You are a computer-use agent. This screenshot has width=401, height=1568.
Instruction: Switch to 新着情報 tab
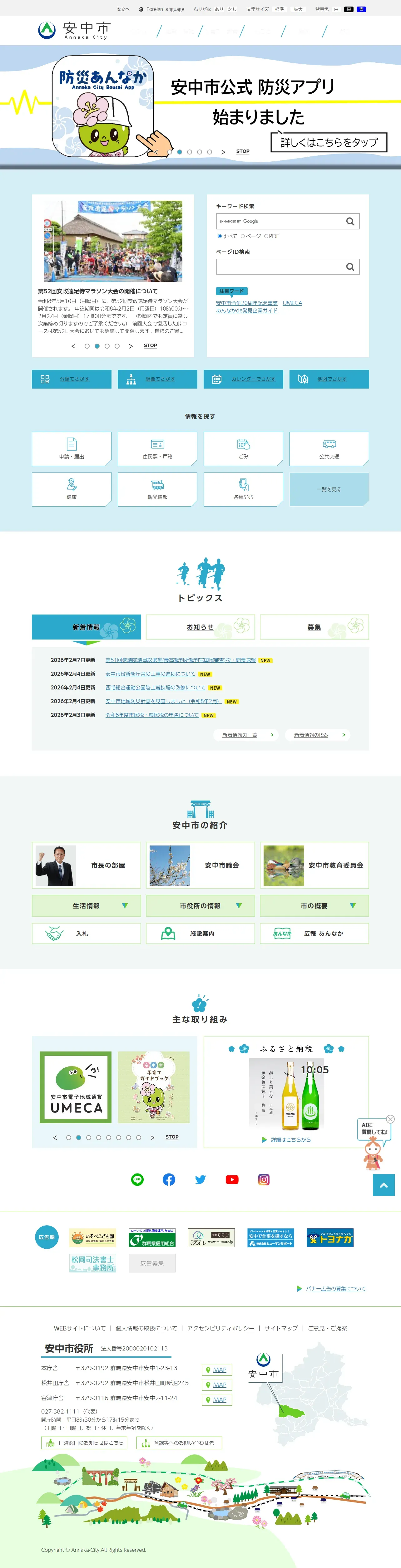click(86, 627)
